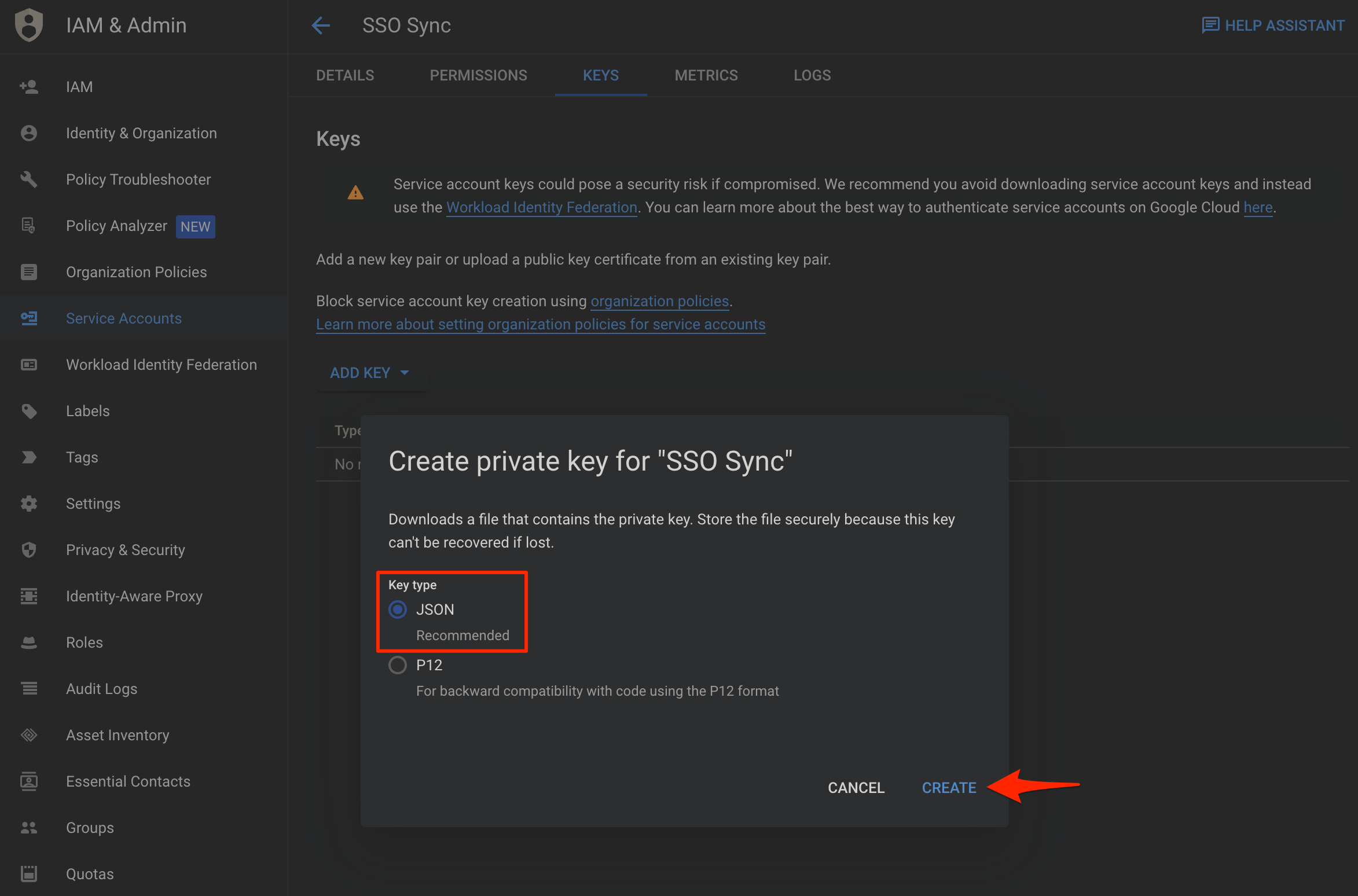Open Essential Contacts sidebar item
The image size is (1358, 896).
coord(144,781)
